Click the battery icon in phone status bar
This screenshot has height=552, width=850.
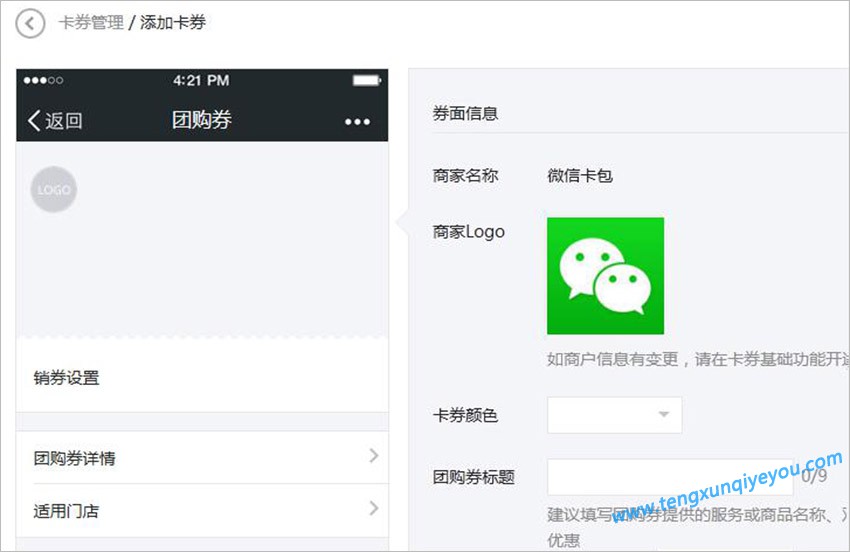[x=367, y=80]
